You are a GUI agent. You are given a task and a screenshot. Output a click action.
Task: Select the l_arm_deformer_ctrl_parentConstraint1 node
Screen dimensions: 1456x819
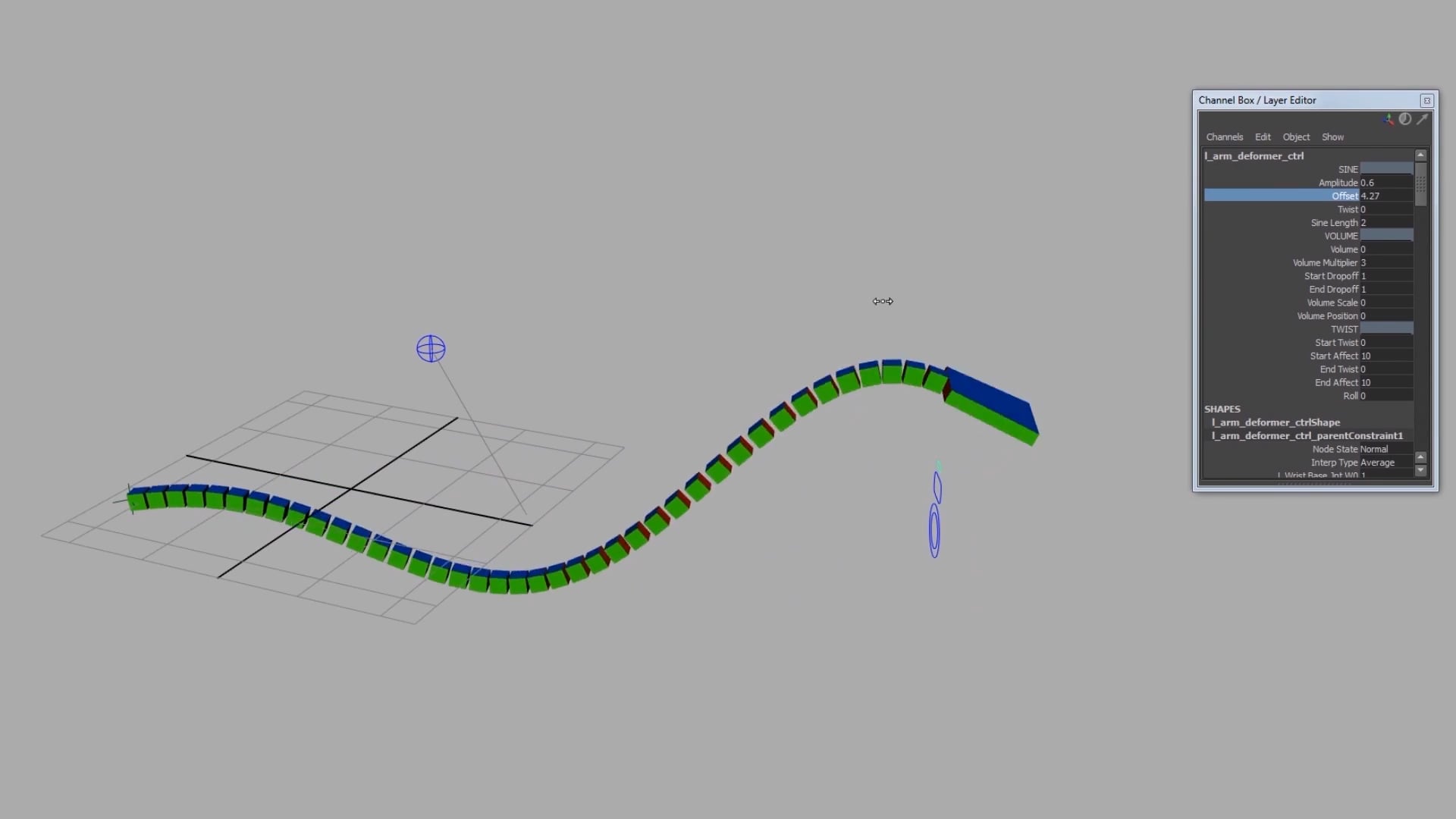[x=1307, y=436]
